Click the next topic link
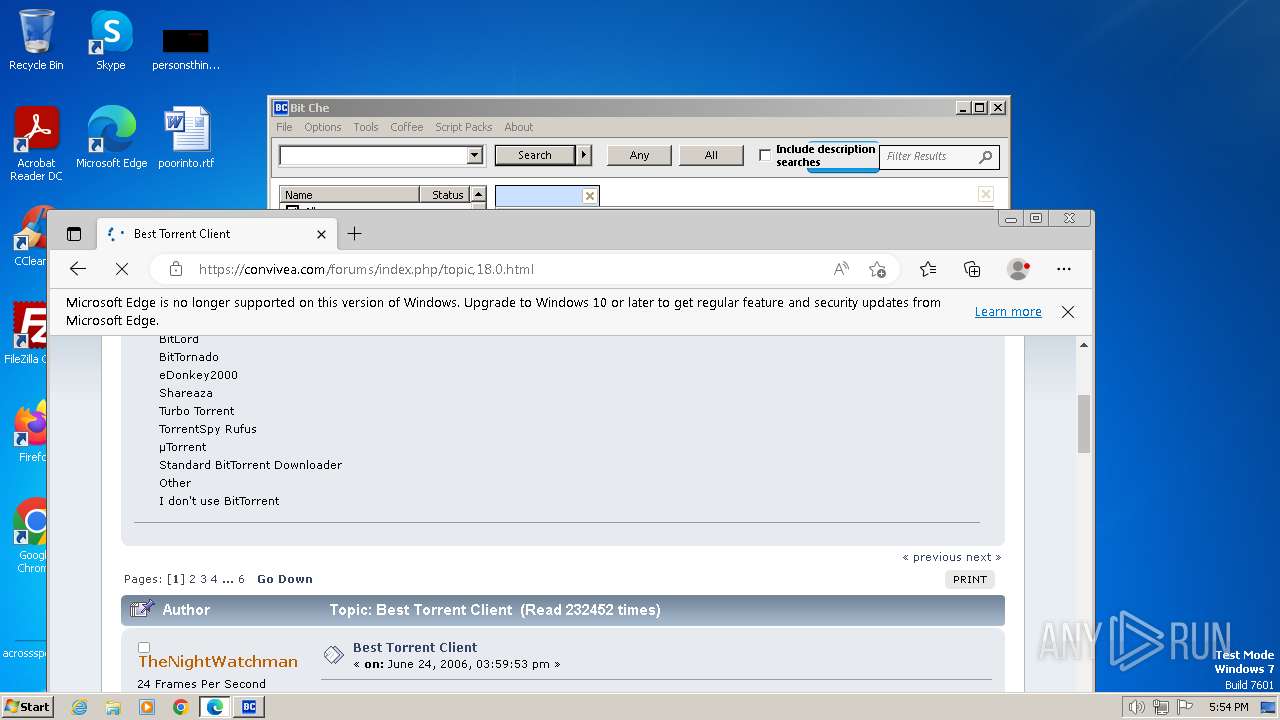Viewport: 1280px width, 720px height. click(x=983, y=557)
